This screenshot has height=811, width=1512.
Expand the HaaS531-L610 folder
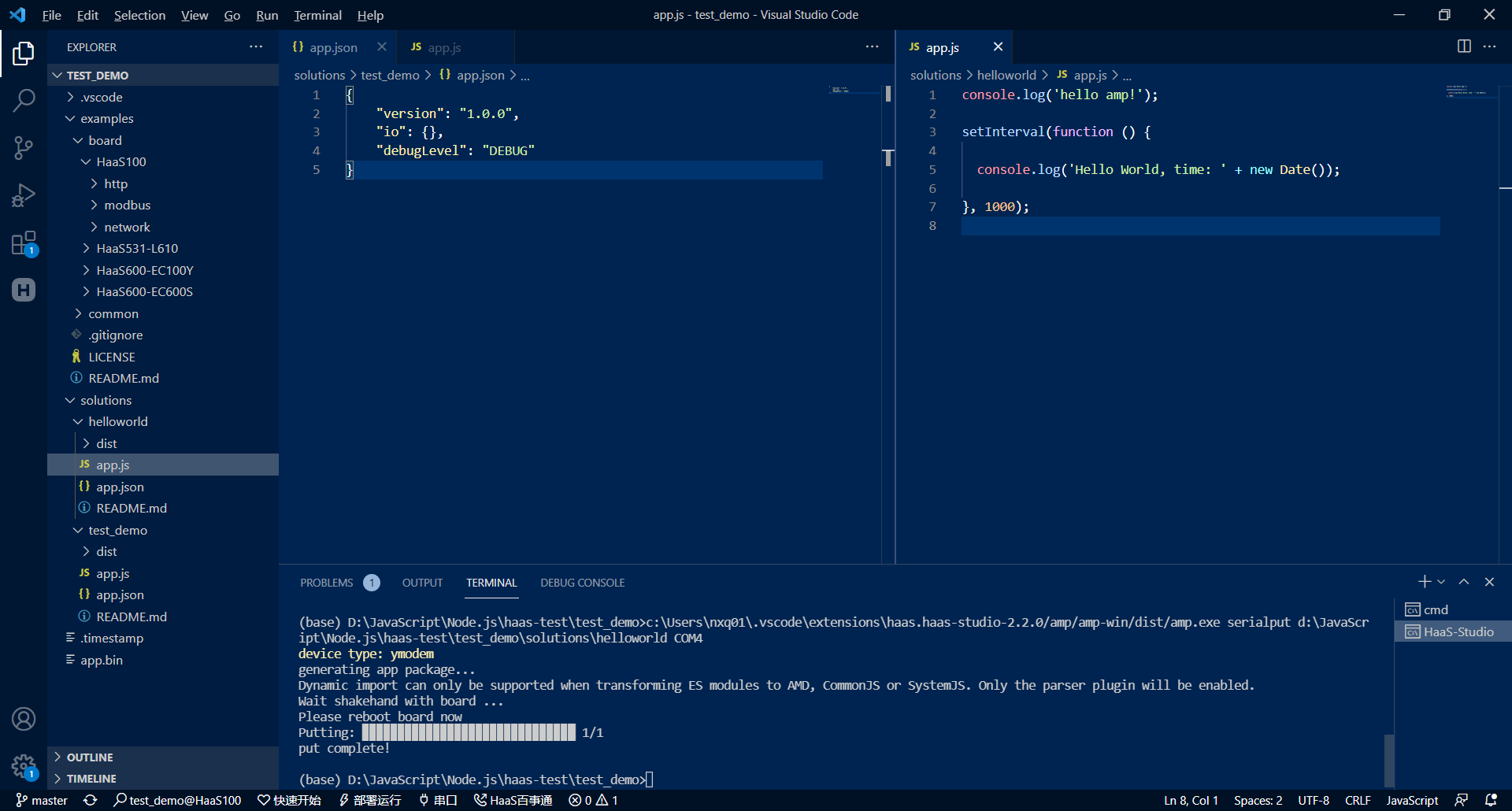click(x=163, y=248)
